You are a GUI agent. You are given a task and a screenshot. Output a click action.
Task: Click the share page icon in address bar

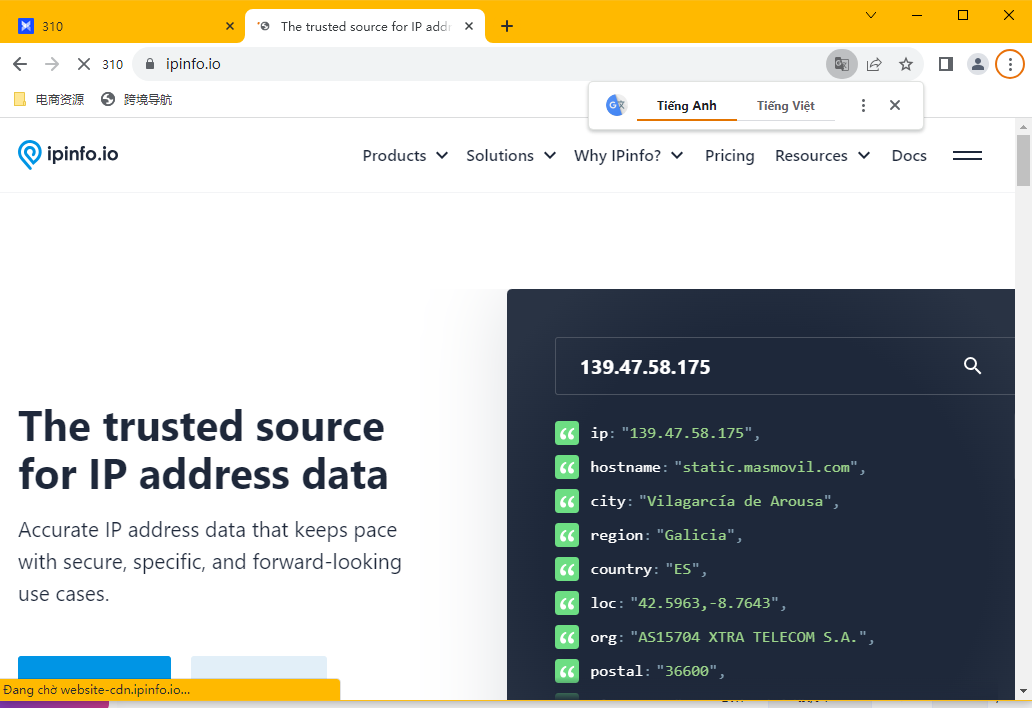(874, 64)
